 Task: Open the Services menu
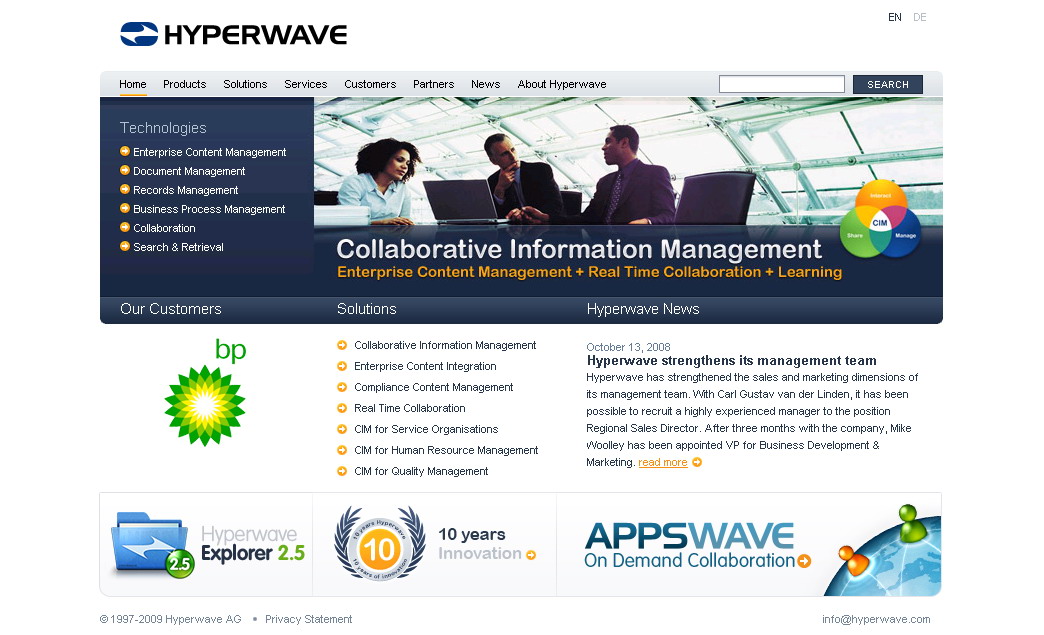306,84
